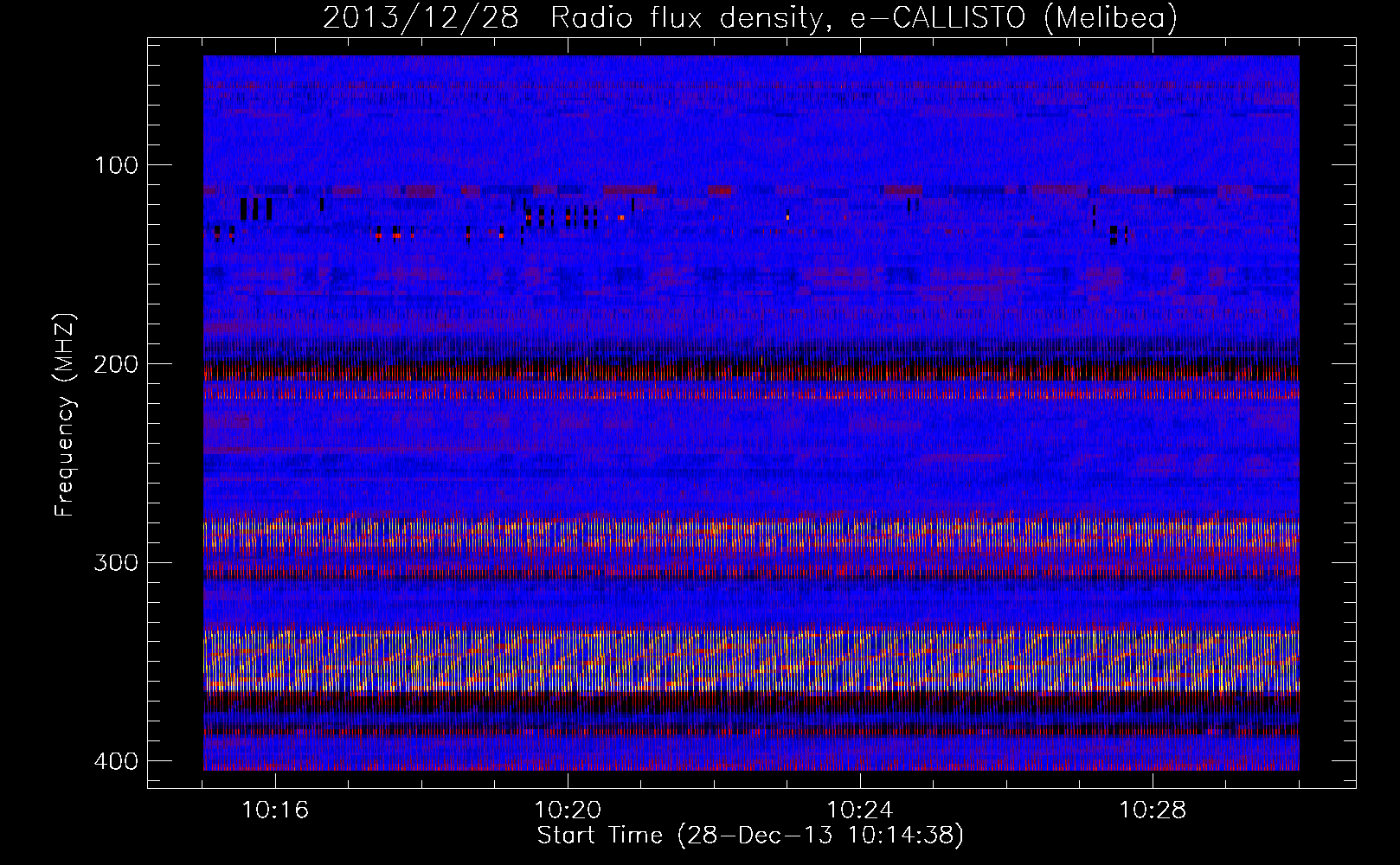
Task: Click the 400 frequency tick label
Action: click(x=115, y=761)
